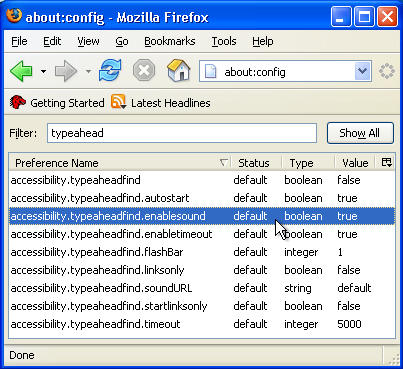Open the column picker icon
Image resolution: width=403 pixels, height=369 pixels.
tap(386, 163)
